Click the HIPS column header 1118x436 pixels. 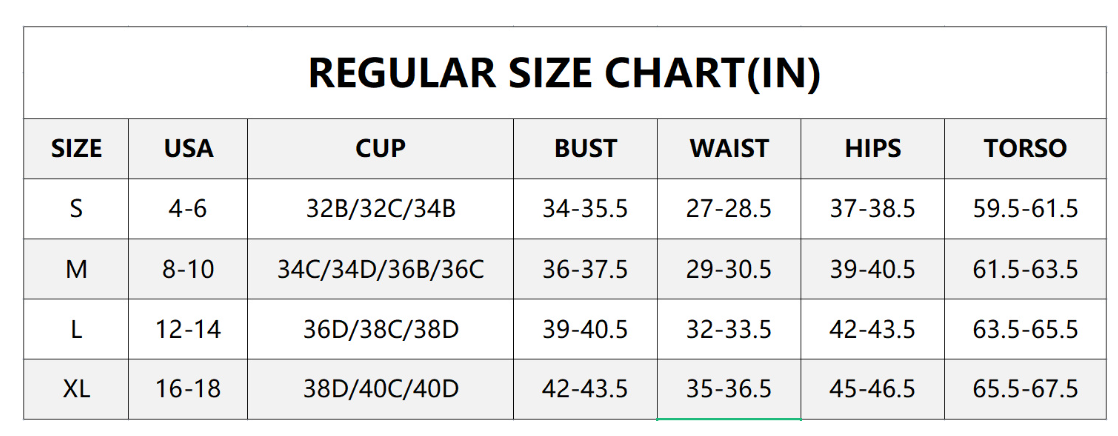pyautogui.click(x=872, y=149)
